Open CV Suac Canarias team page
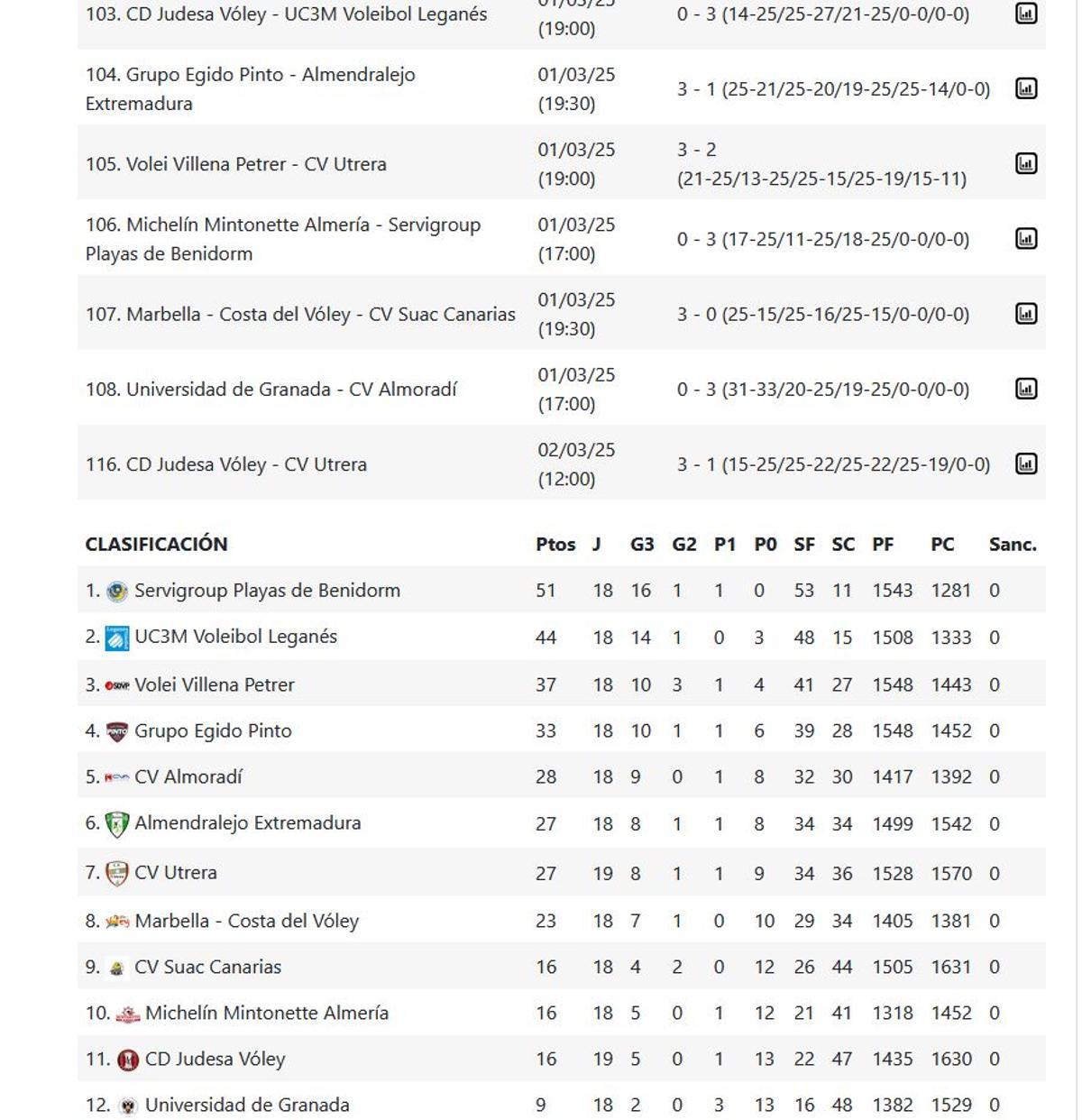 (x=207, y=966)
